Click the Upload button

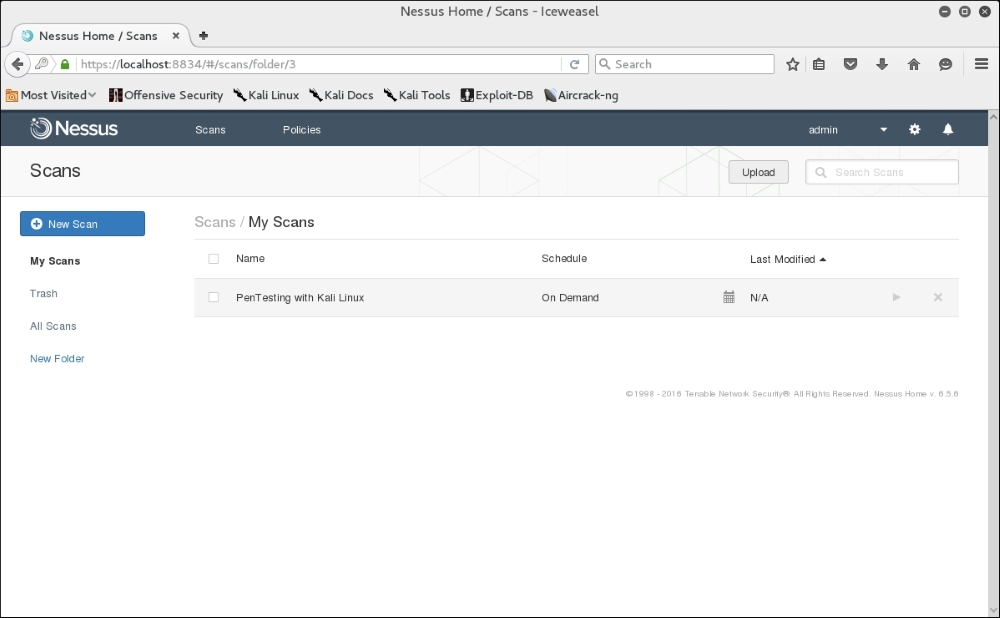758,172
